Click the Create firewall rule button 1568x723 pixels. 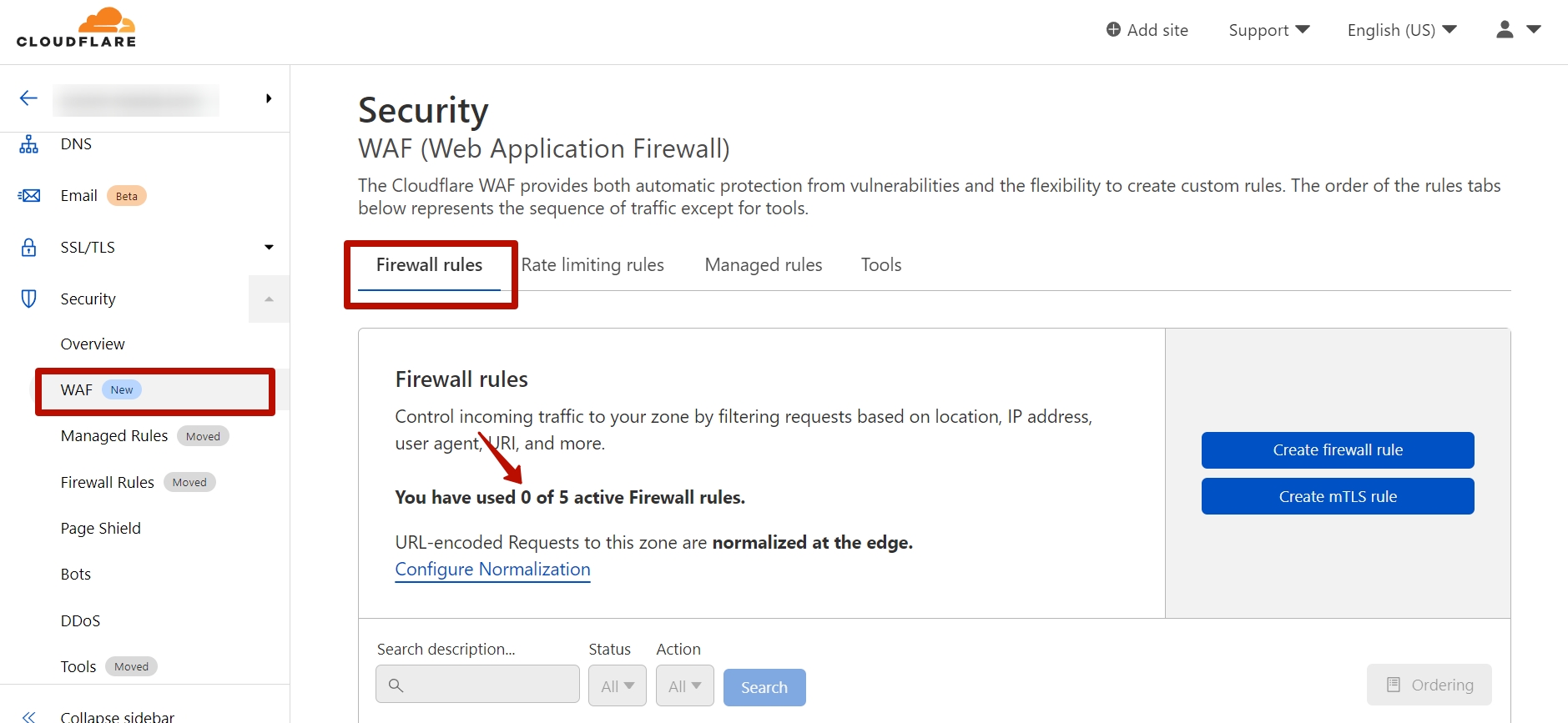pos(1337,450)
